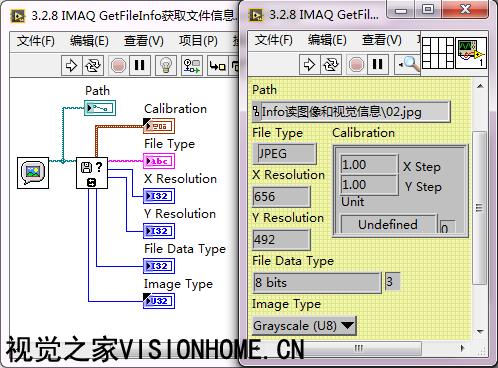498x368 pixels.
Task: Click the horizontal scrollbar right arrow
Action: [x=462, y=348]
